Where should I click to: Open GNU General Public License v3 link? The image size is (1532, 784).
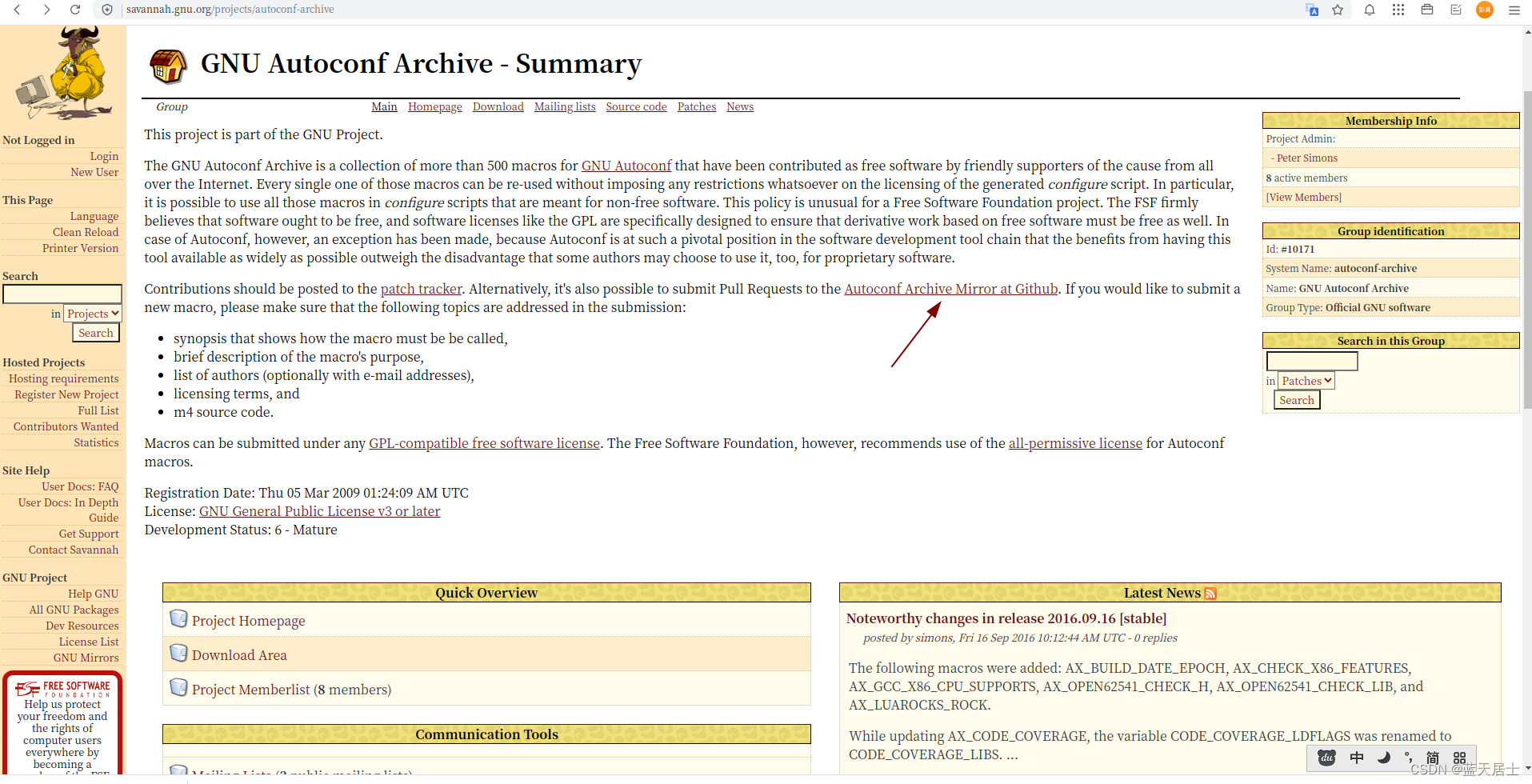click(320, 511)
